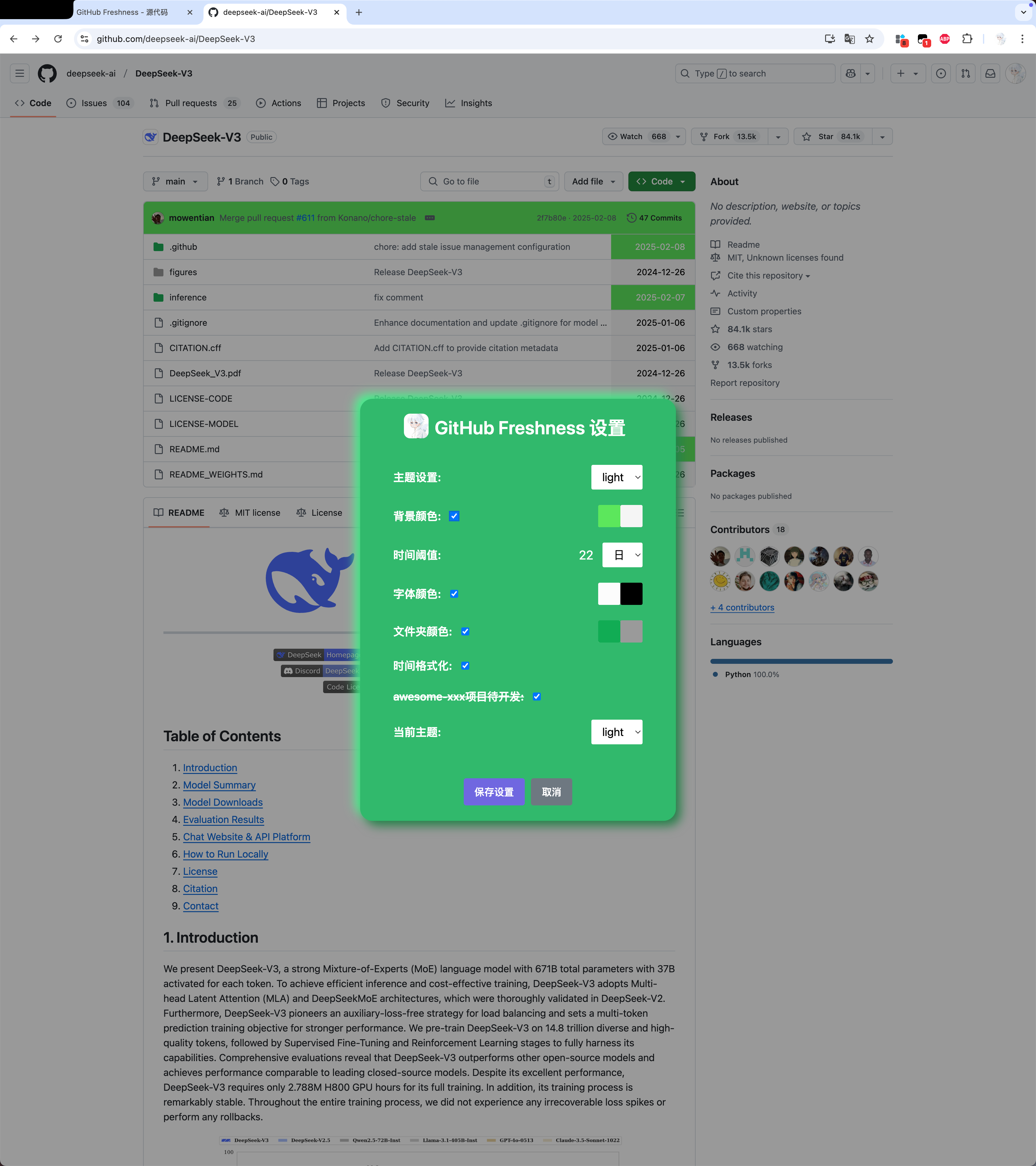Click the Copilot icon in header
Viewport: 1036px width, 1166px height.
pyautogui.click(x=850, y=74)
